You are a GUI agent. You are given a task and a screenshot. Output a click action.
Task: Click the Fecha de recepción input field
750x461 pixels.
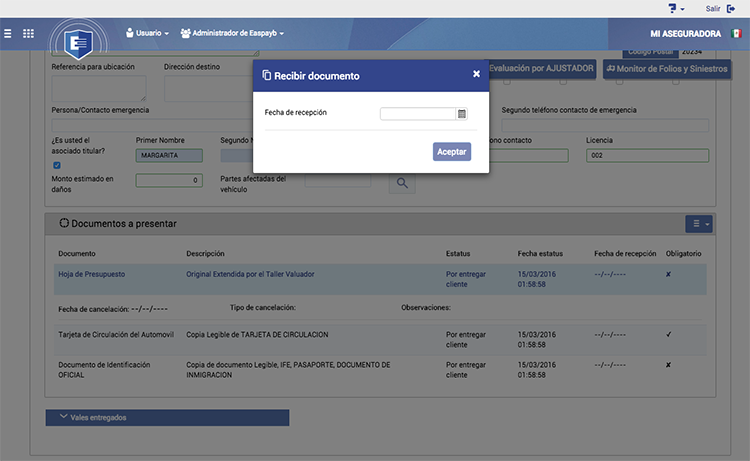[x=418, y=114]
